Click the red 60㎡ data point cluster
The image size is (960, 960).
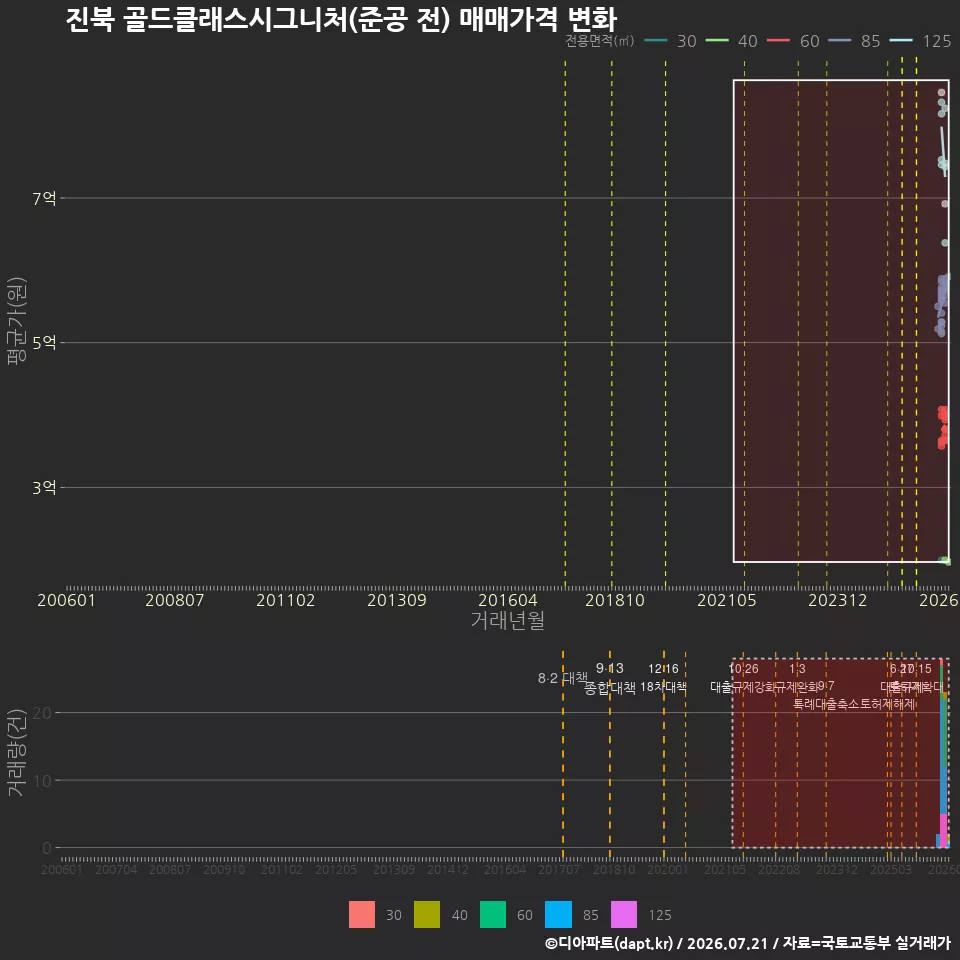pos(943,427)
